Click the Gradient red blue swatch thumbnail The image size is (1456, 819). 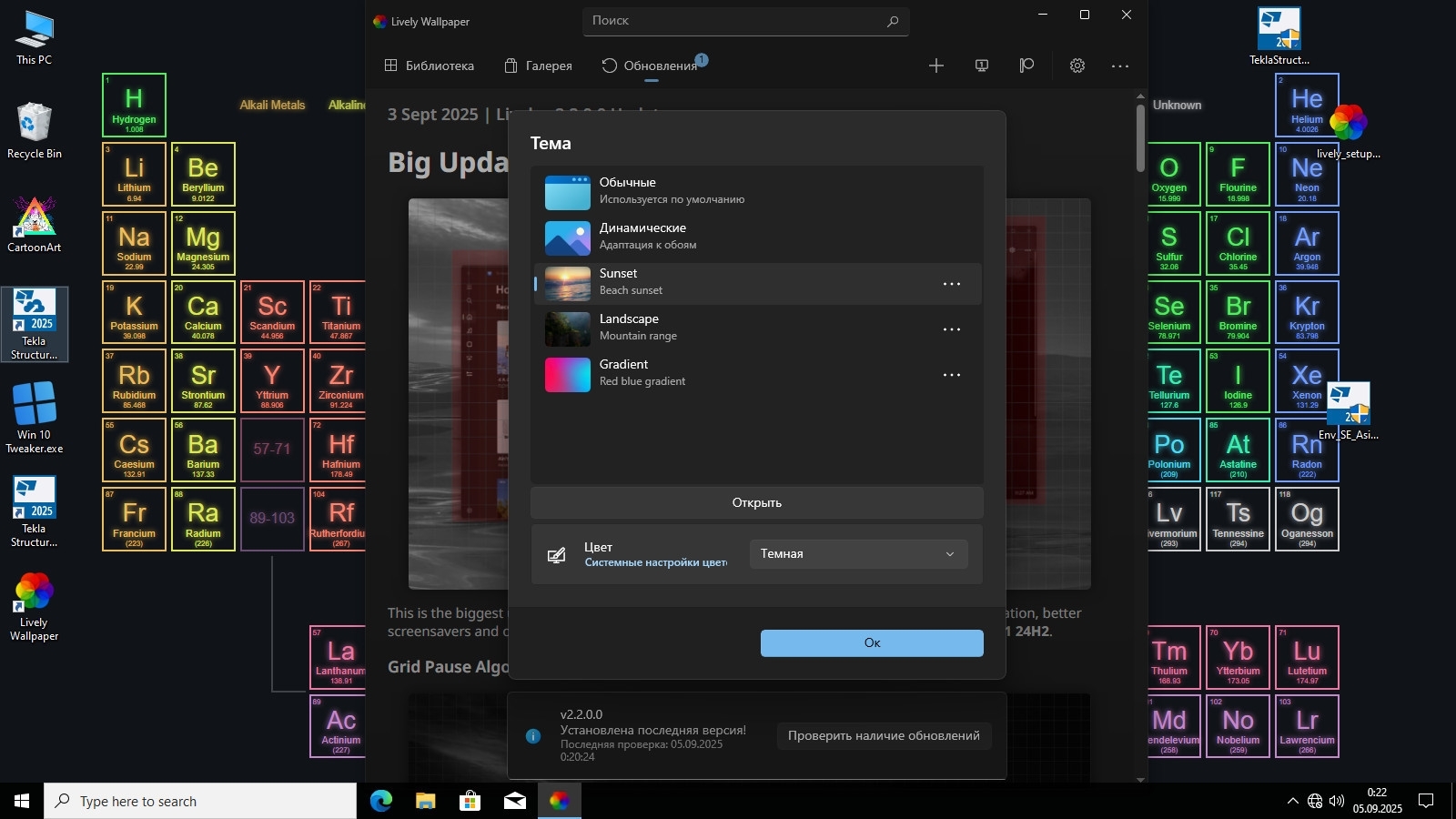pyautogui.click(x=568, y=374)
